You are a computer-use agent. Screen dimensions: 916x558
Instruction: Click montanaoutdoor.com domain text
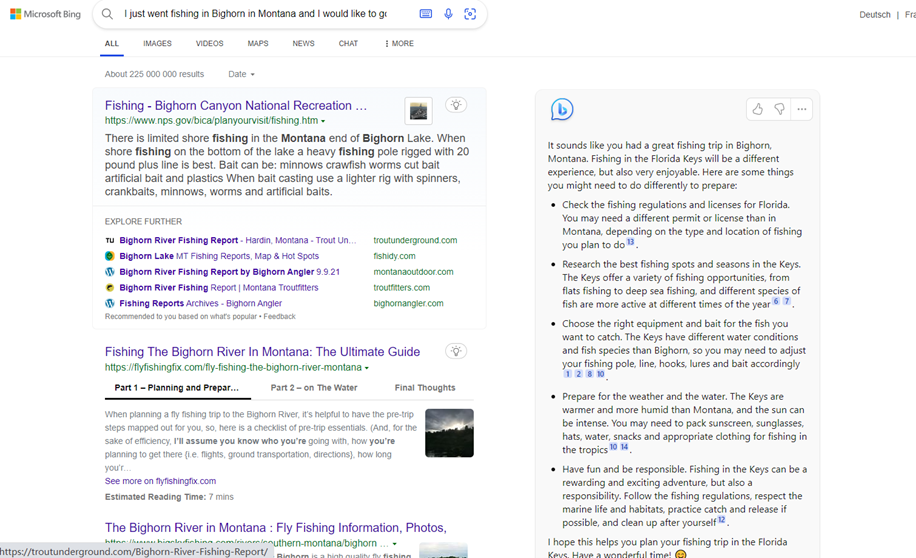413,272
